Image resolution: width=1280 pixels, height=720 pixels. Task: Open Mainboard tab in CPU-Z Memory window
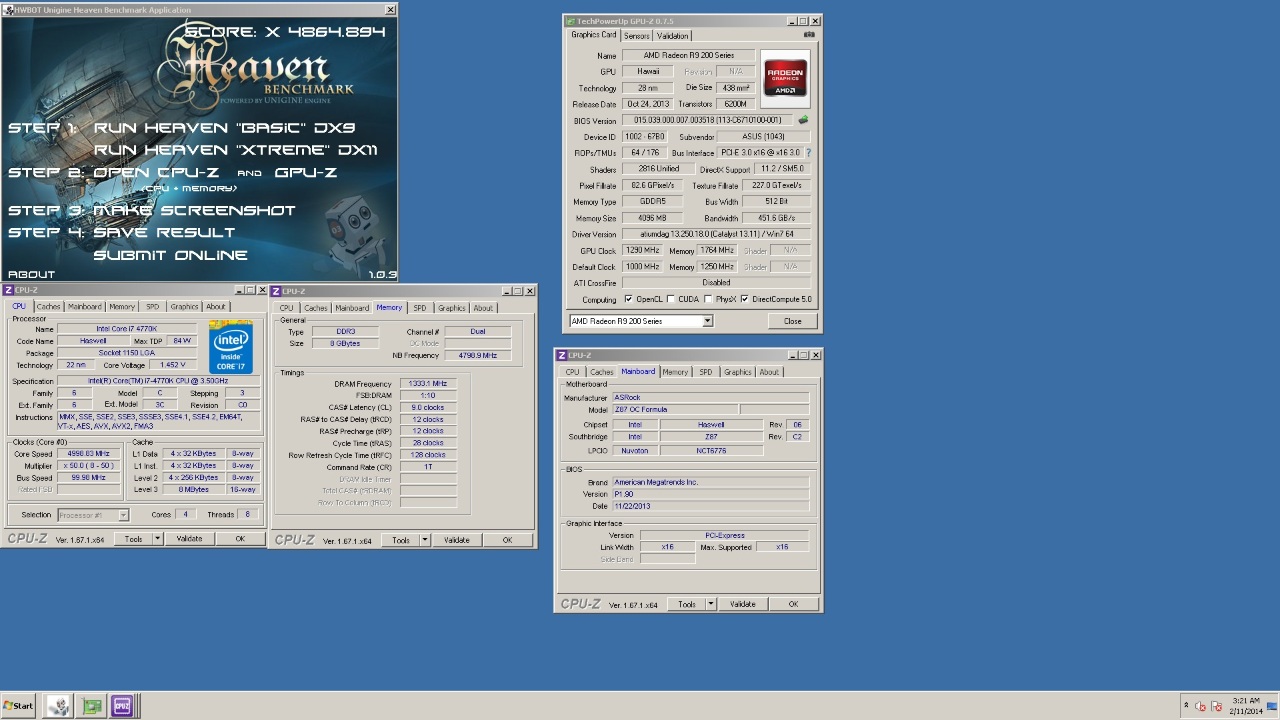click(352, 308)
